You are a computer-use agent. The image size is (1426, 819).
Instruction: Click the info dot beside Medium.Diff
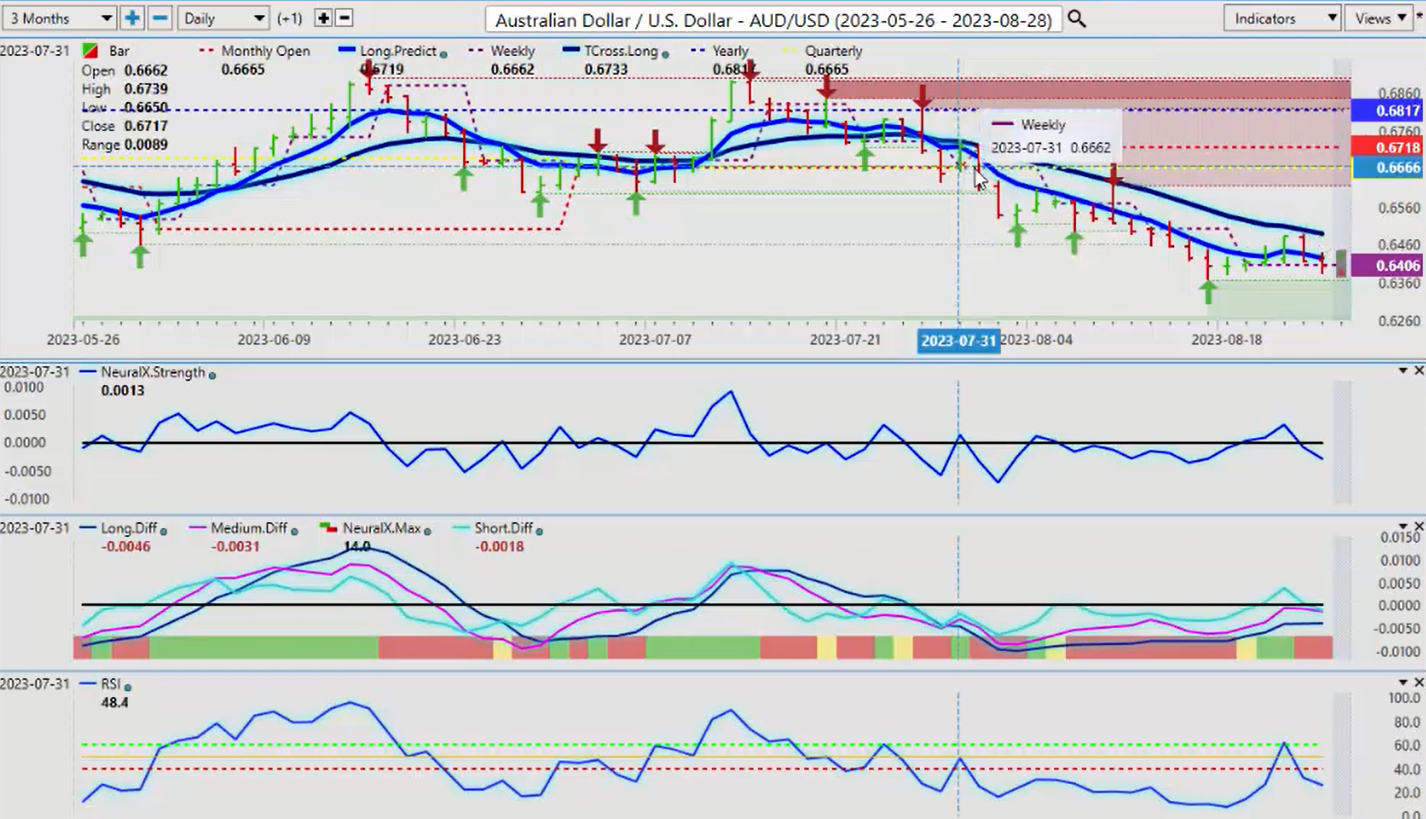292,531
